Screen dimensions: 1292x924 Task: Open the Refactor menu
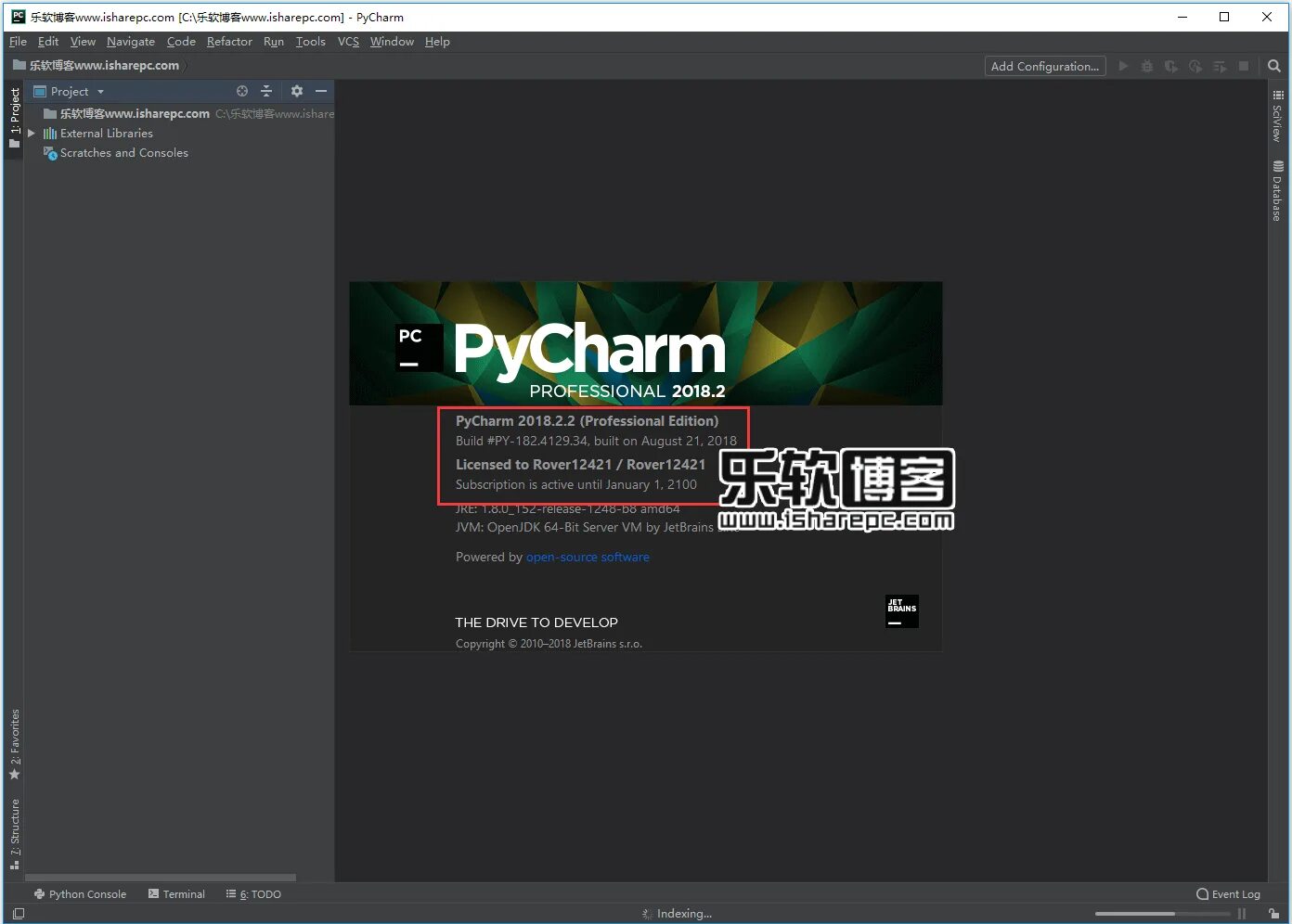pyautogui.click(x=229, y=42)
